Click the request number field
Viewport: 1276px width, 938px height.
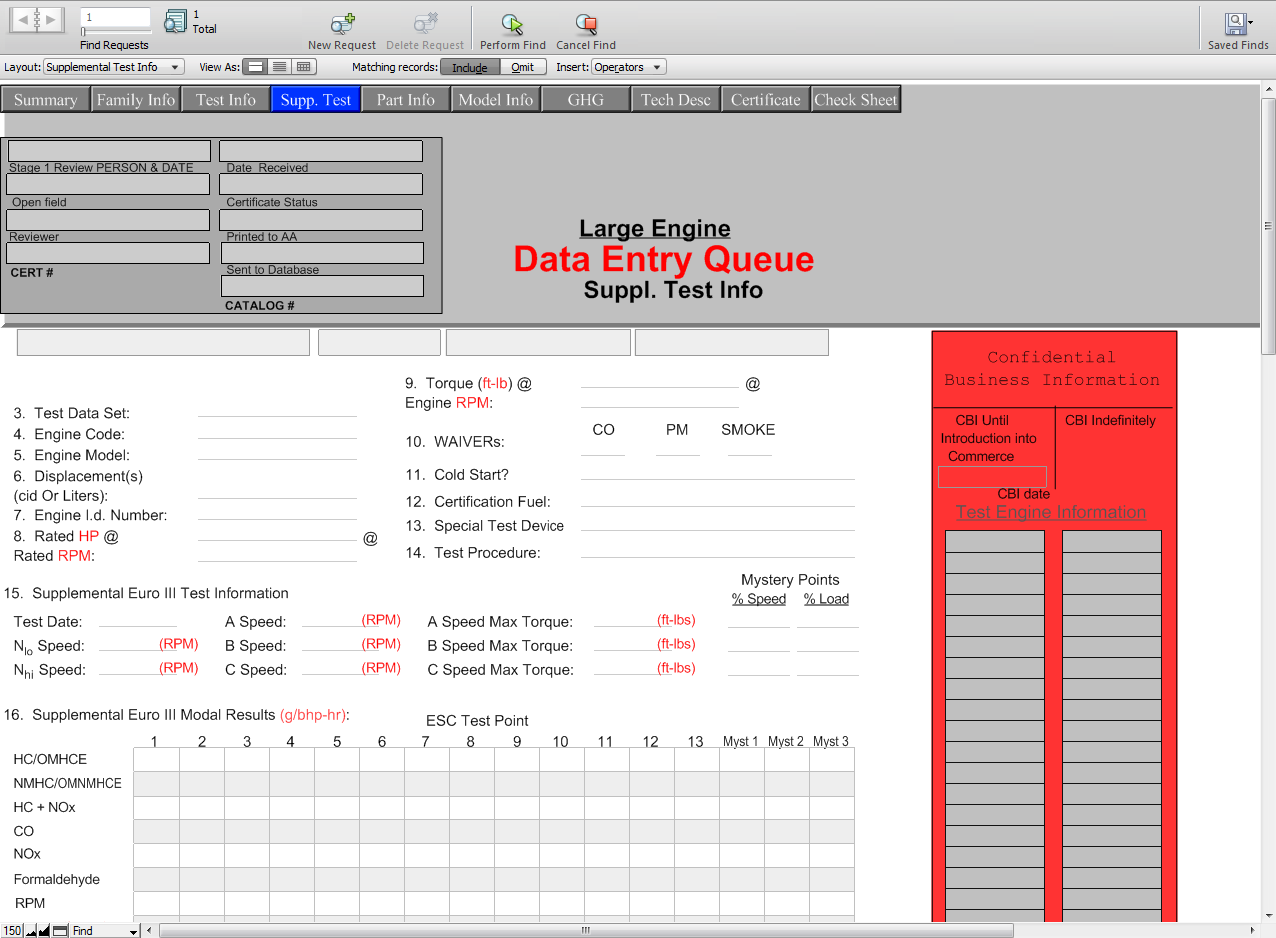coord(115,17)
